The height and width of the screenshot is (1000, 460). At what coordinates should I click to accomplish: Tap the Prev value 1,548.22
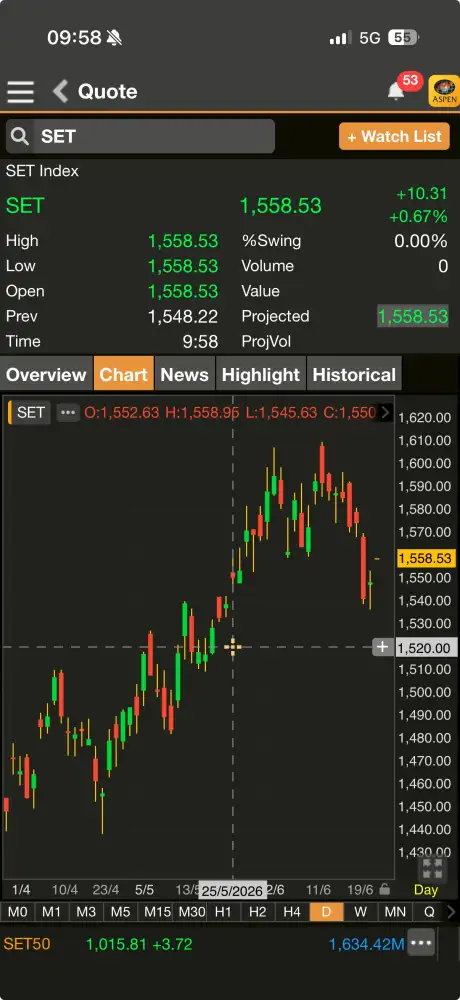click(183, 316)
